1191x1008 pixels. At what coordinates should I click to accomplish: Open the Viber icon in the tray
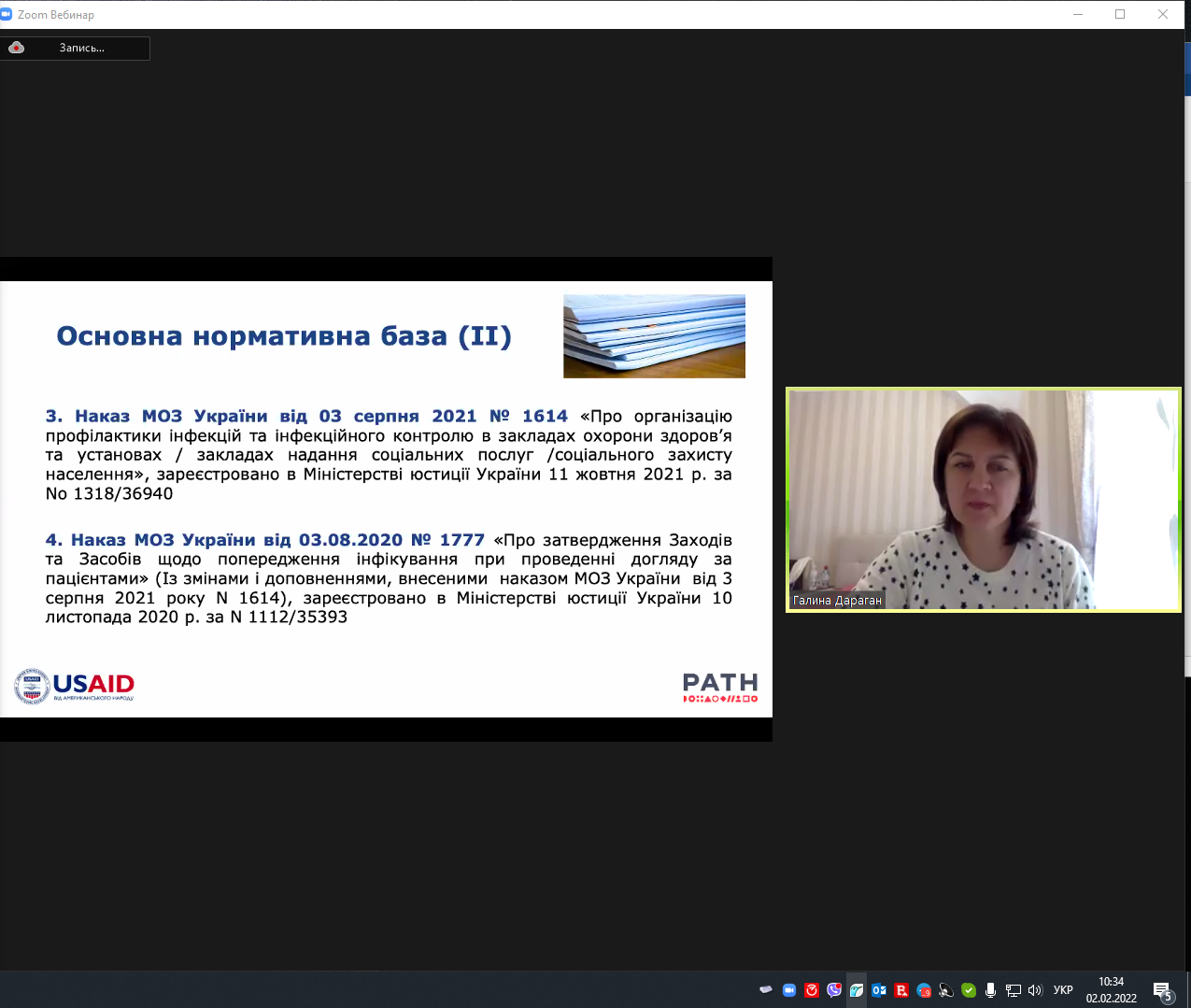pos(834,990)
